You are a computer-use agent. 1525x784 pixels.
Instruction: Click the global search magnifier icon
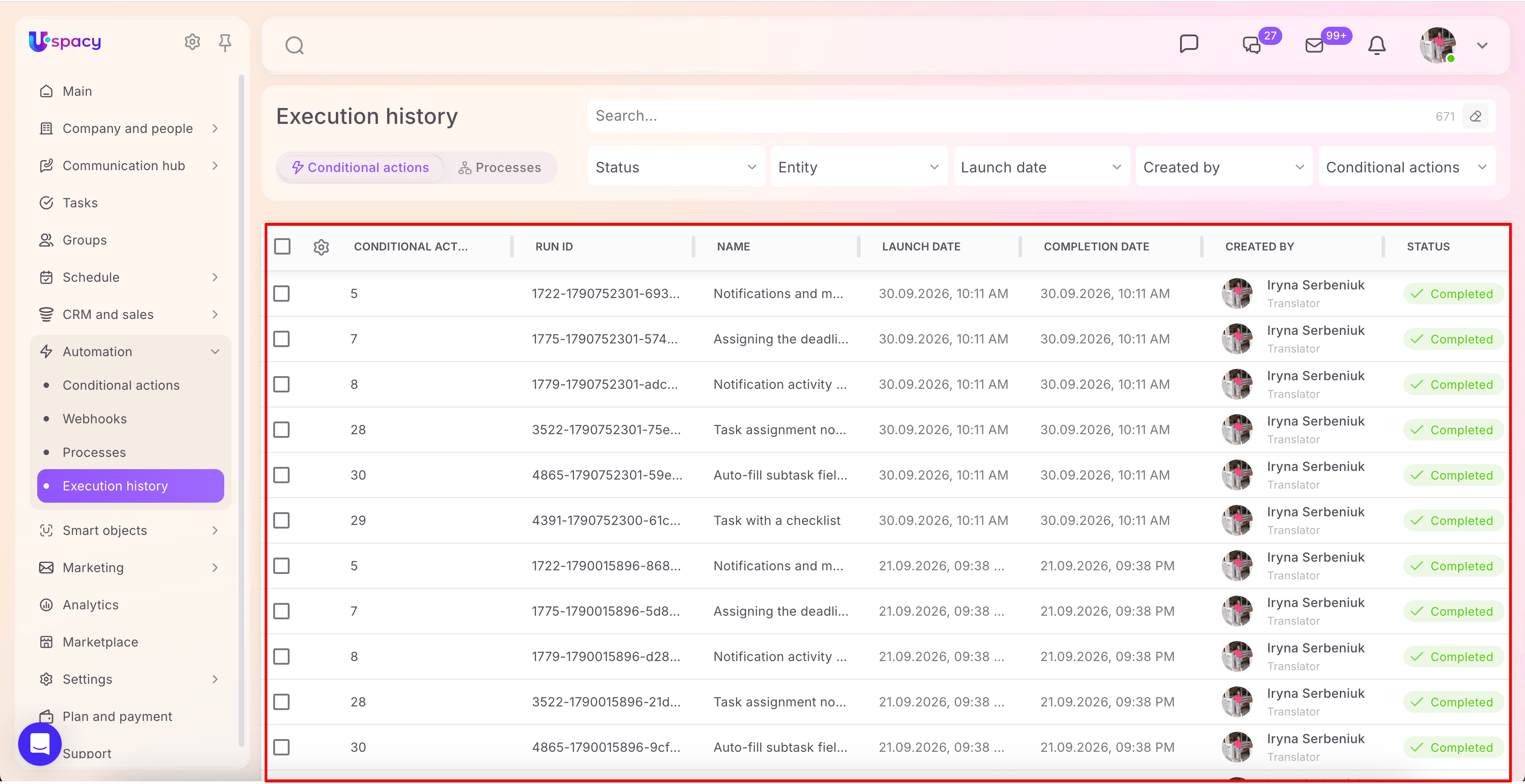294,45
